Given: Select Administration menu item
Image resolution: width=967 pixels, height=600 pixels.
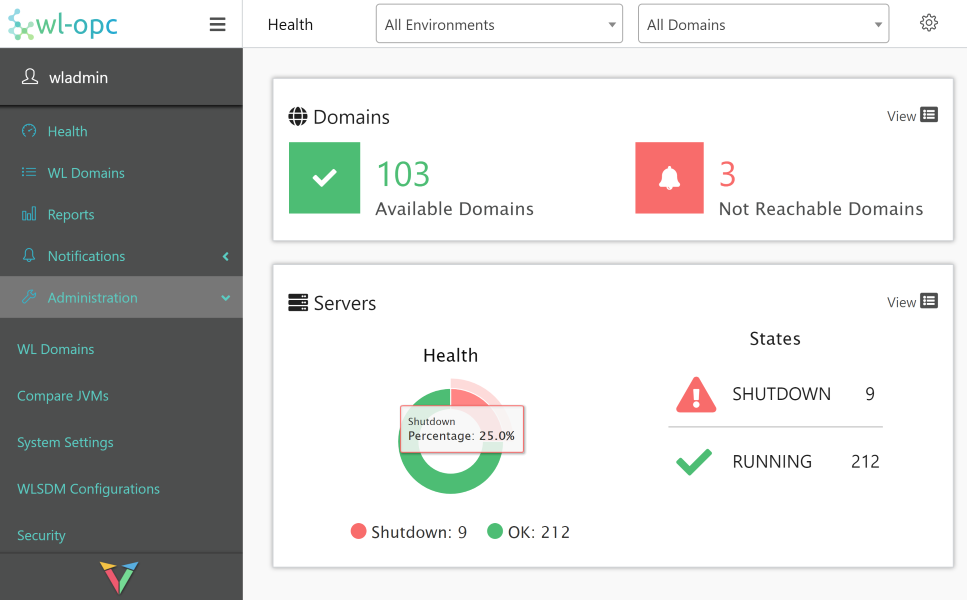Looking at the screenshot, I should click(93, 298).
